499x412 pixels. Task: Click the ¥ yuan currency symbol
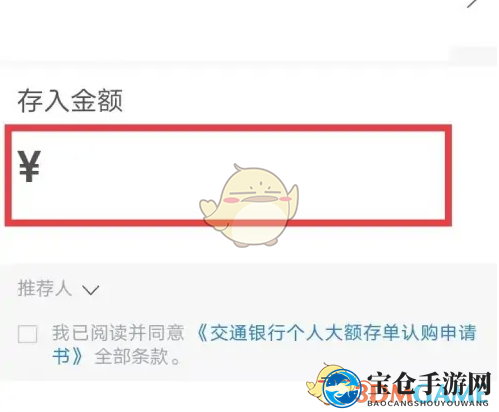pos(29,166)
